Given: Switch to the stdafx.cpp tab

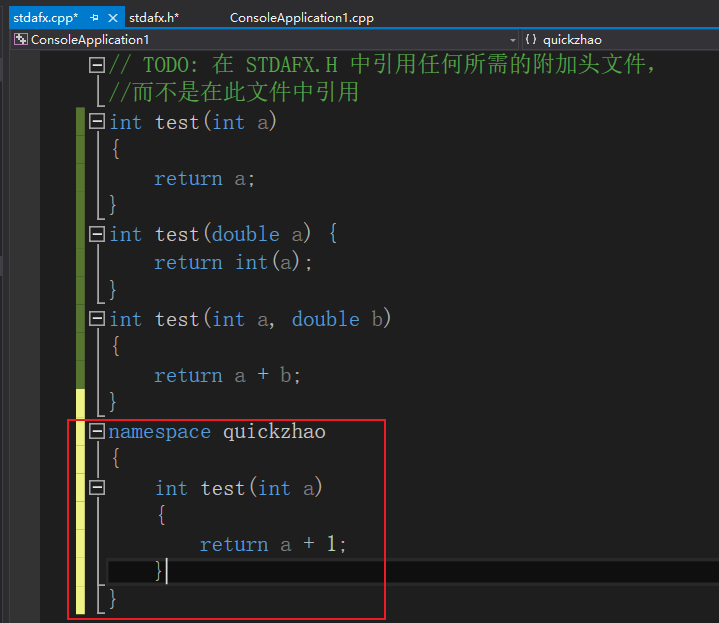Looking at the screenshot, I should pos(45,18).
